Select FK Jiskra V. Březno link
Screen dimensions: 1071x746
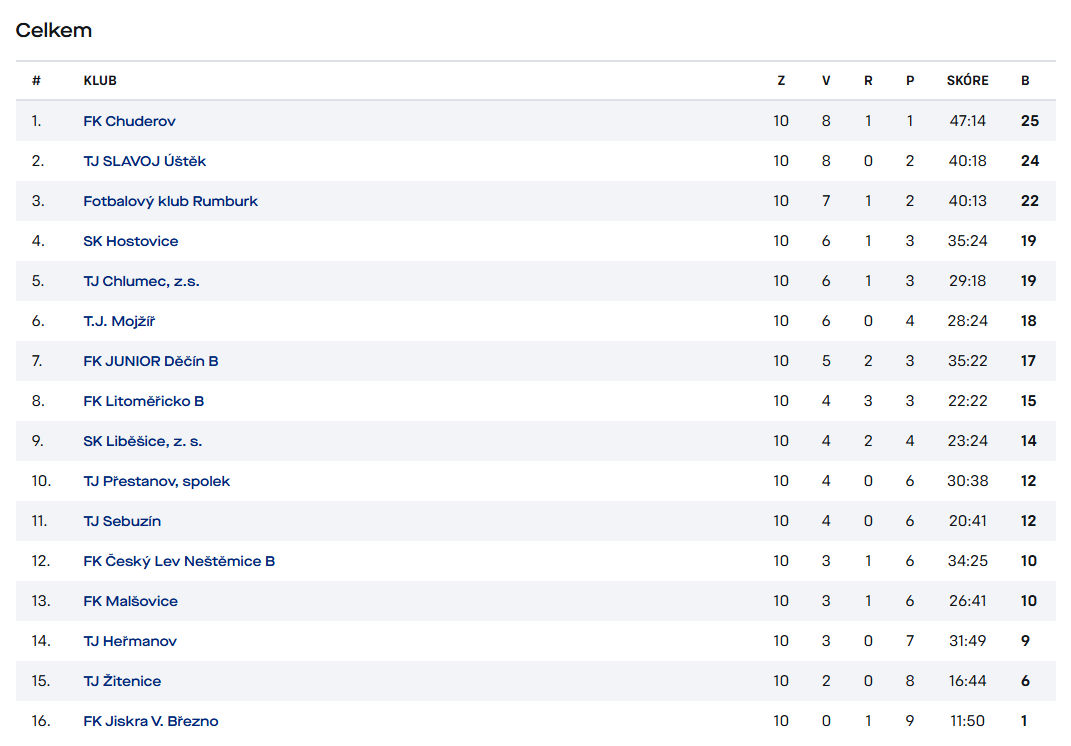coord(150,721)
